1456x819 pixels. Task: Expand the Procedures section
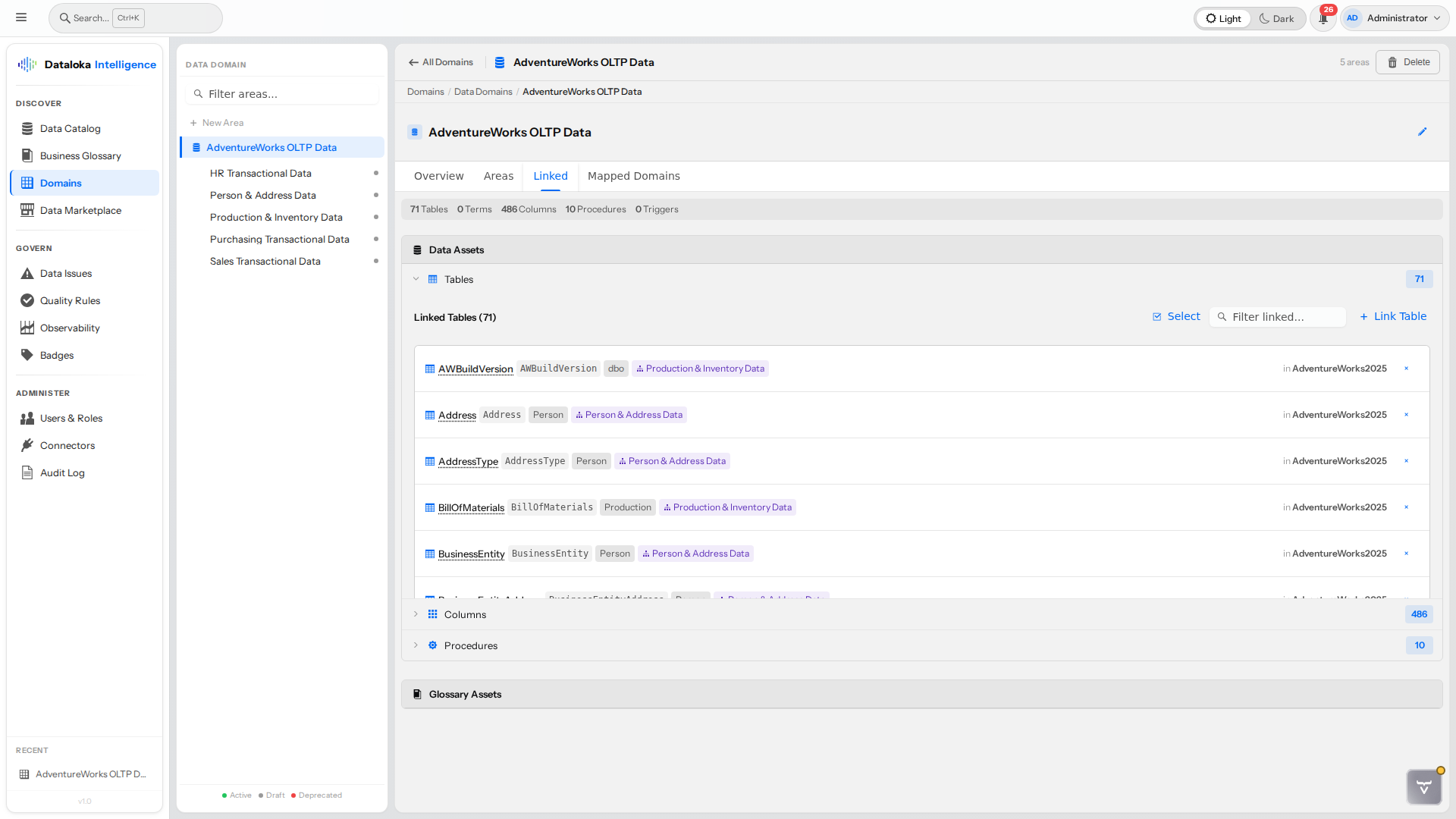416,645
